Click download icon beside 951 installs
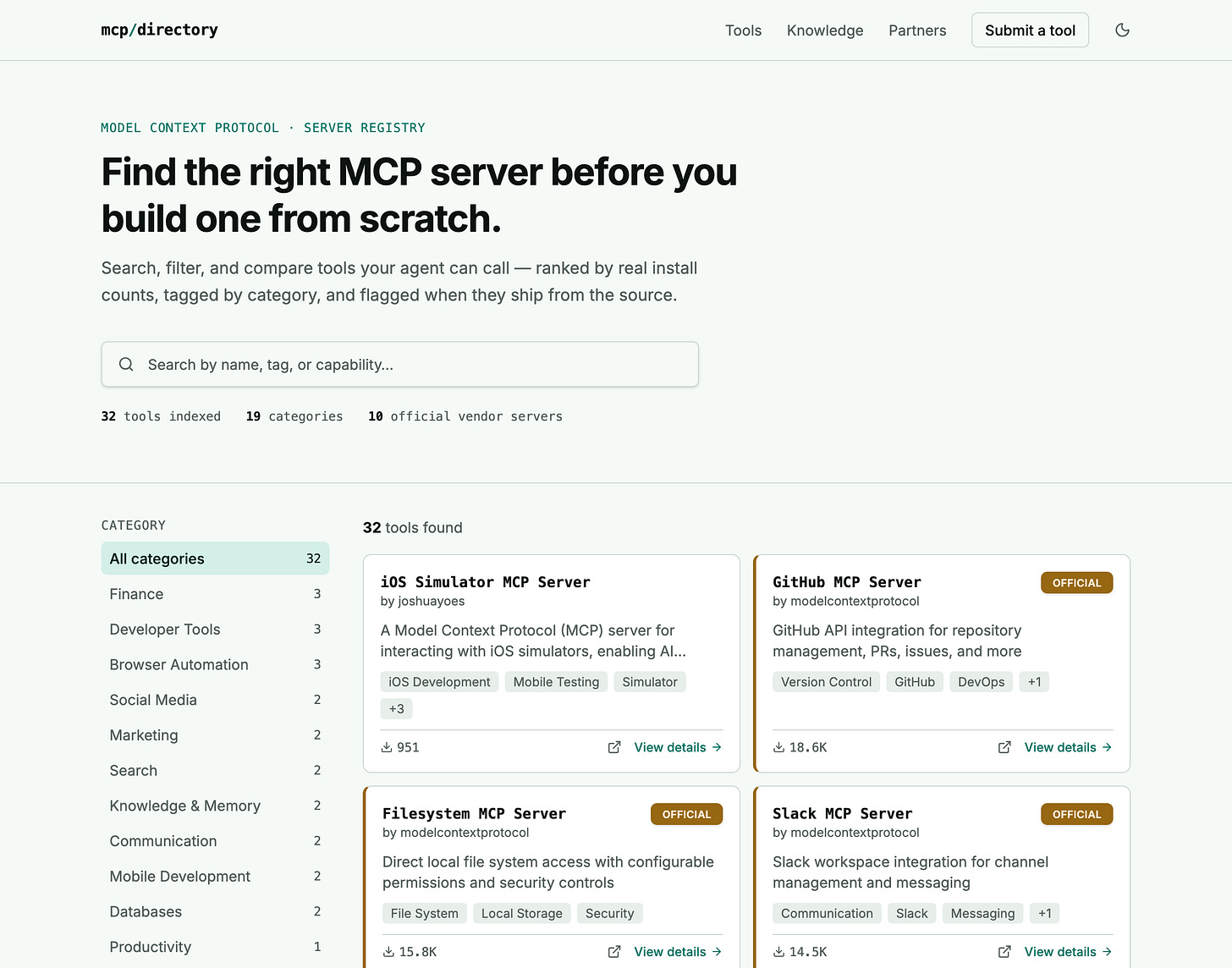The image size is (1232, 968). [x=387, y=747]
